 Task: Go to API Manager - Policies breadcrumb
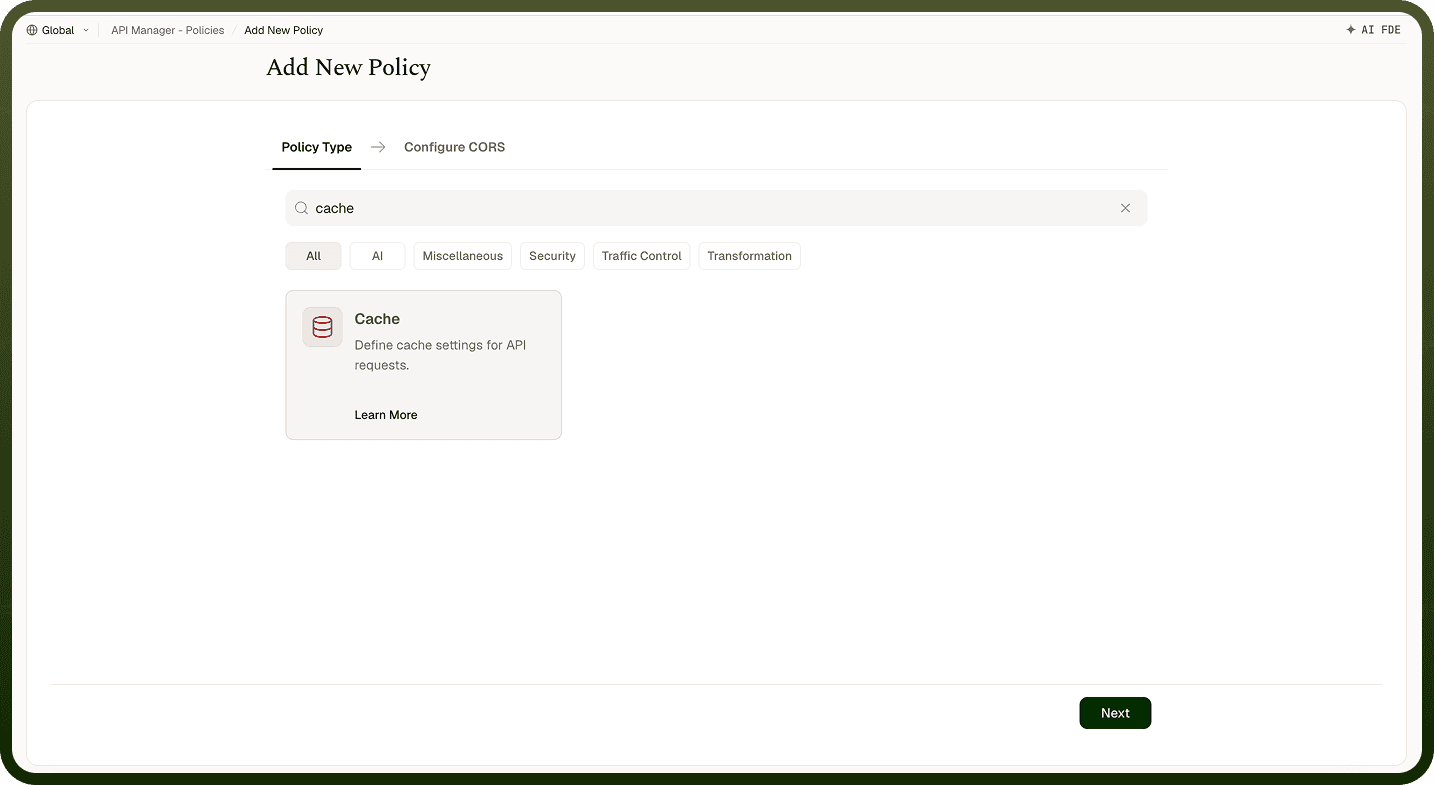168,30
